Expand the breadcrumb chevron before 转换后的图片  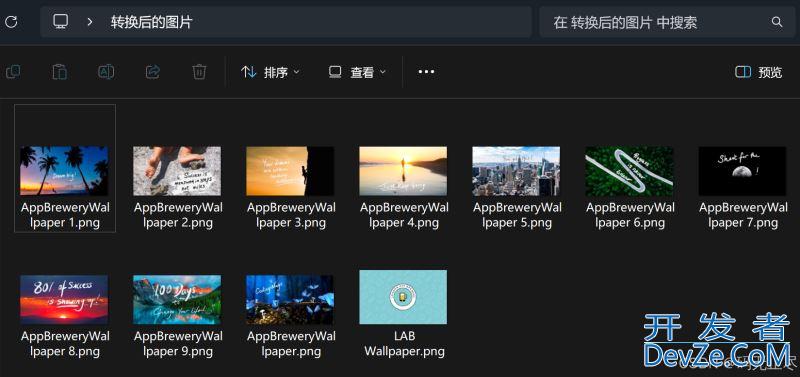point(90,21)
